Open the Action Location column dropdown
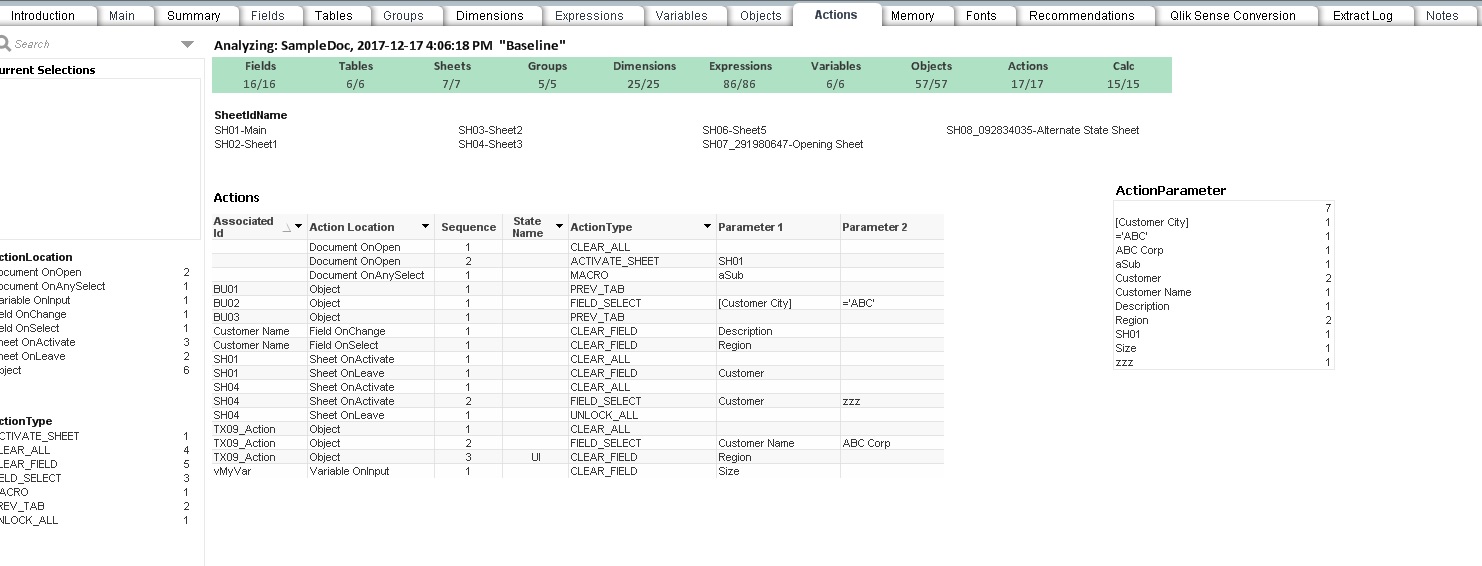 tap(425, 227)
